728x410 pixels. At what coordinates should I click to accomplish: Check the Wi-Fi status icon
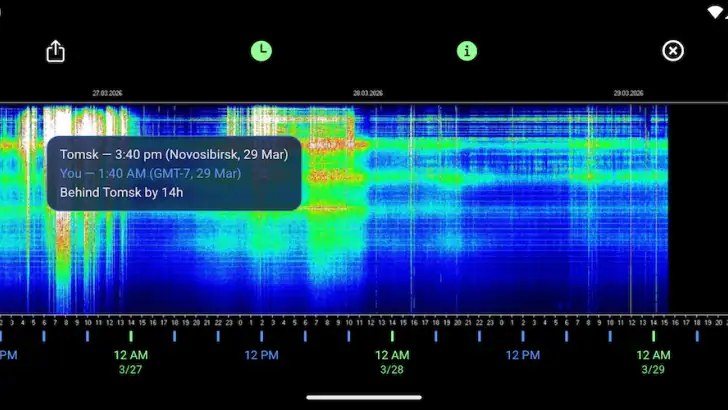coord(715,12)
